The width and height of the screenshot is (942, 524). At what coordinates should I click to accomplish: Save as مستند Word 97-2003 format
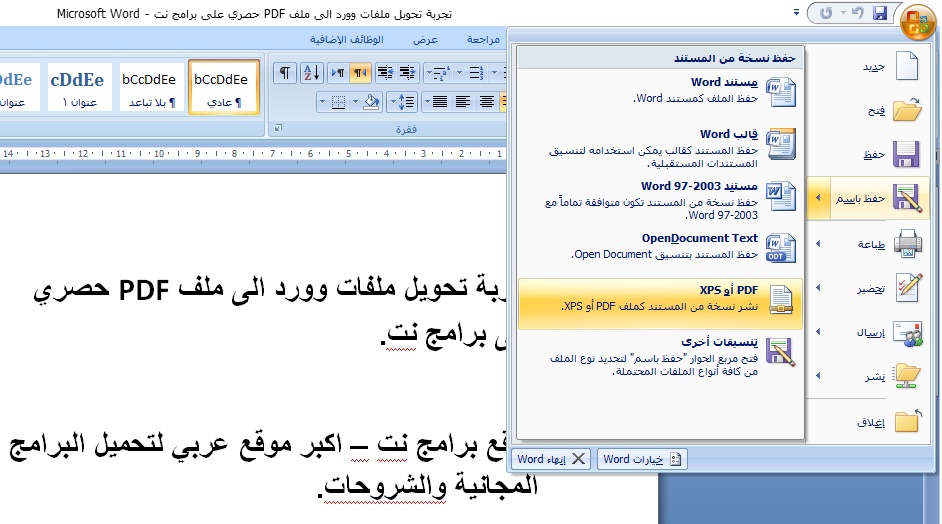click(660, 200)
